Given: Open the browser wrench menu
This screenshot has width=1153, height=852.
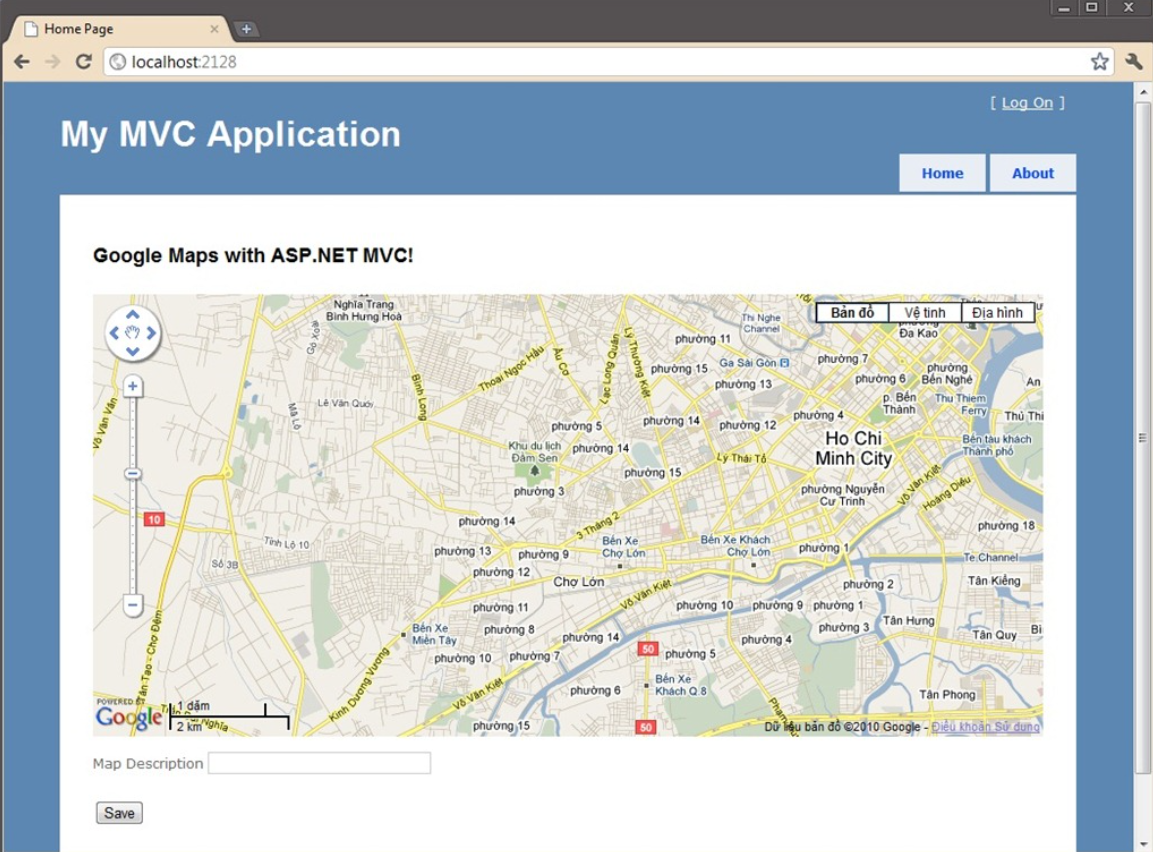Looking at the screenshot, I should (x=1133, y=62).
